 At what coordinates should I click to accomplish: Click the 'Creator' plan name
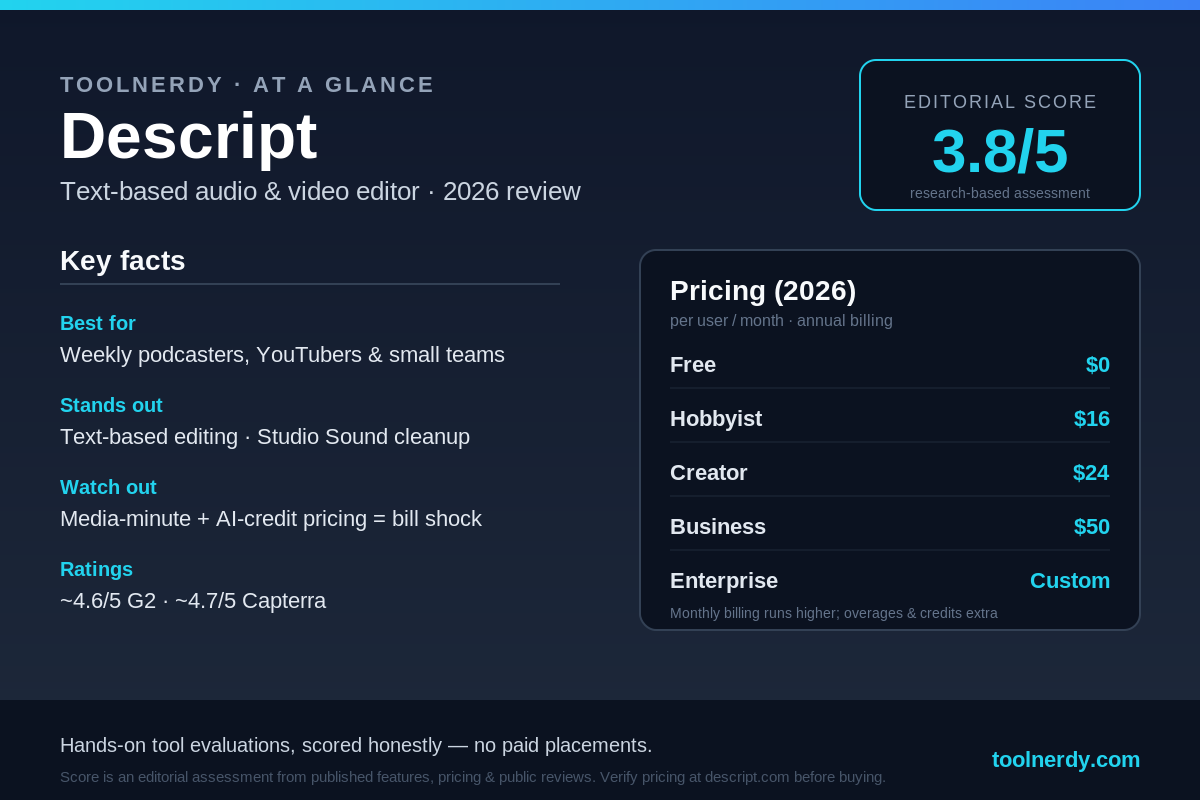[x=709, y=473]
